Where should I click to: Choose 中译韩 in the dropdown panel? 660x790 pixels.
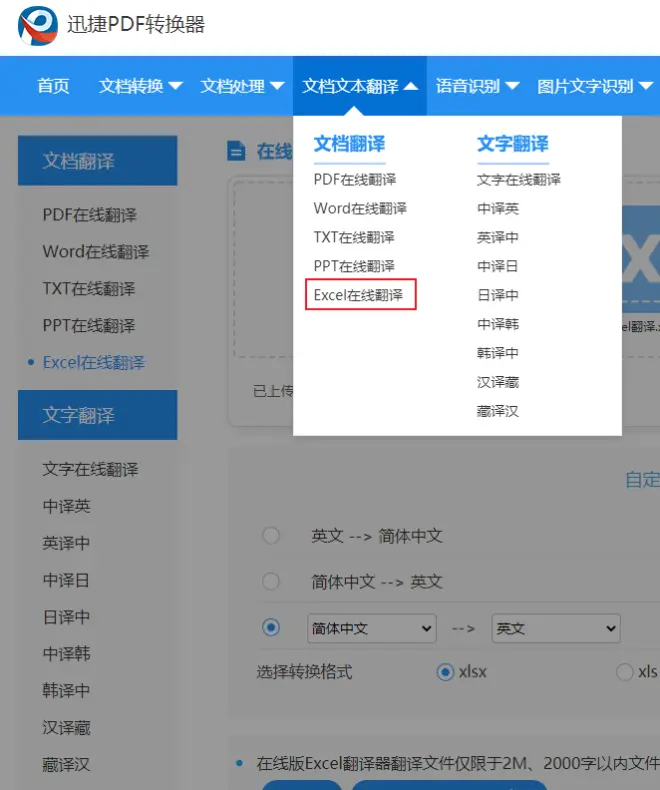coord(498,324)
